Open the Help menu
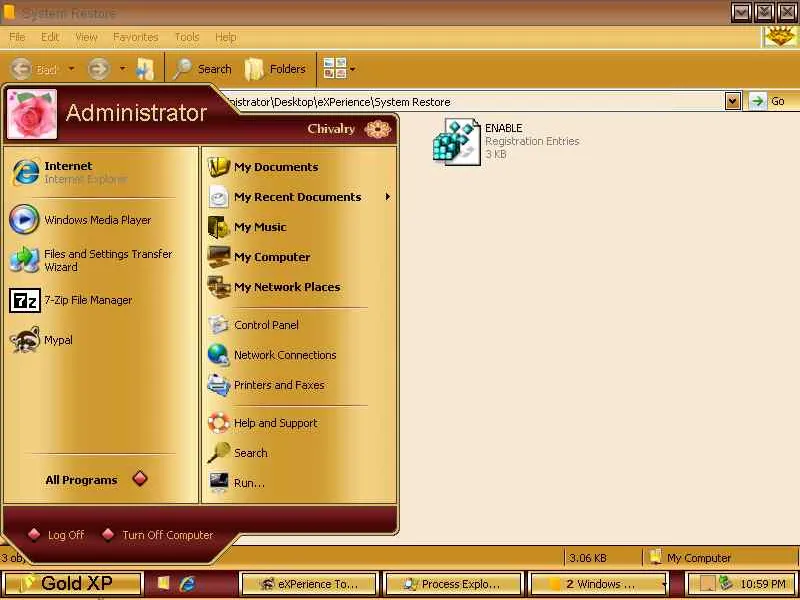The image size is (800, 600). [x=225, y=37]
